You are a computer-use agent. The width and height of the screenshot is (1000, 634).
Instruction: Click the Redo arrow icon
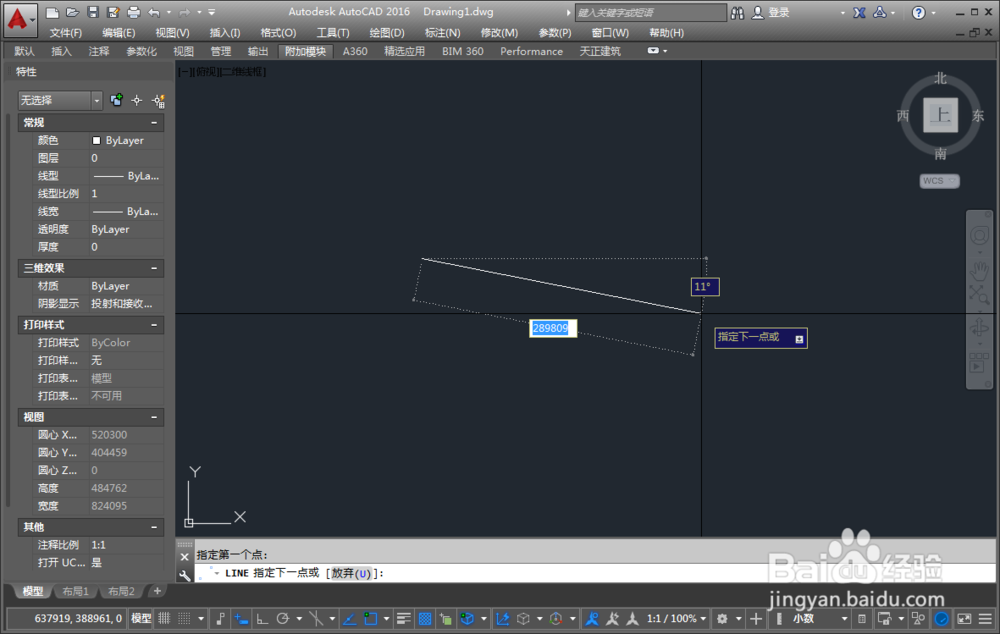184,12
